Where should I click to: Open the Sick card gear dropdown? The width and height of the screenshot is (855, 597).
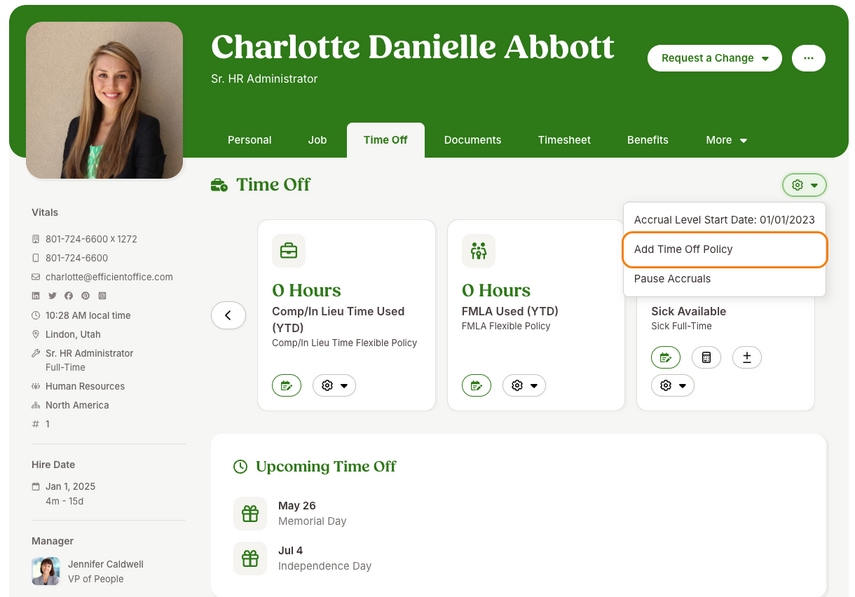(x=672, y=385)
